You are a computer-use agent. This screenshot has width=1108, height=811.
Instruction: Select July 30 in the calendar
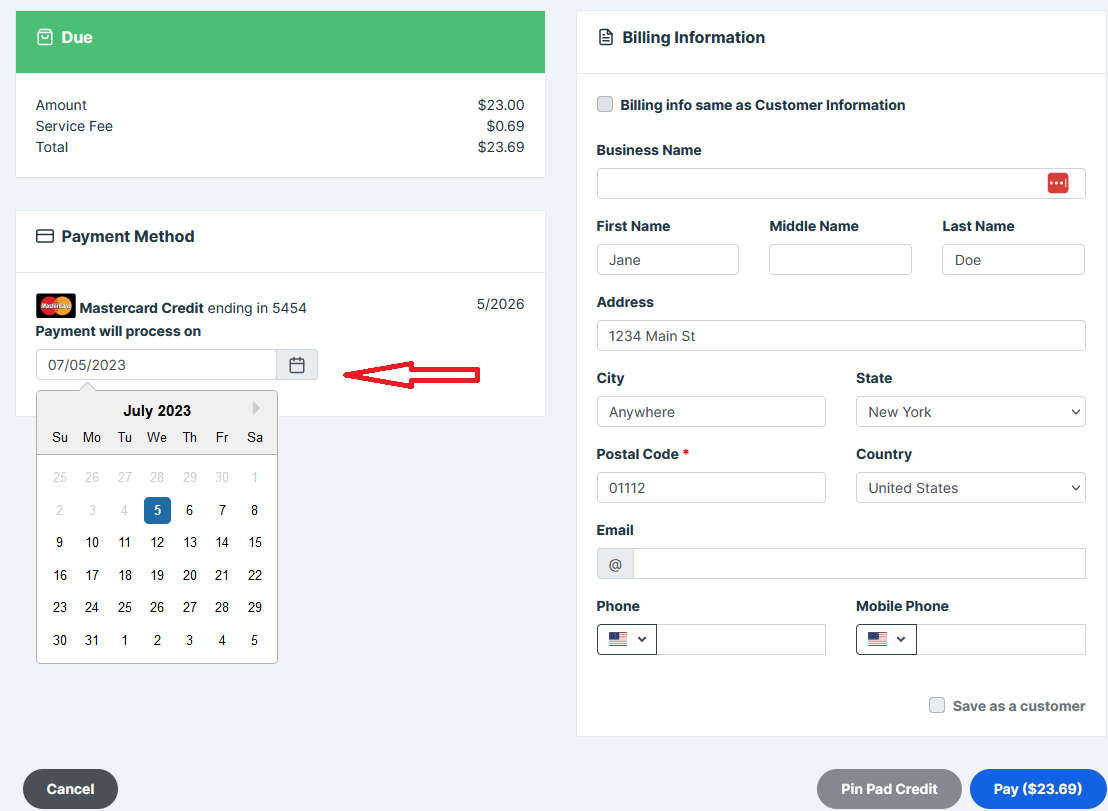tap(60, 640)
